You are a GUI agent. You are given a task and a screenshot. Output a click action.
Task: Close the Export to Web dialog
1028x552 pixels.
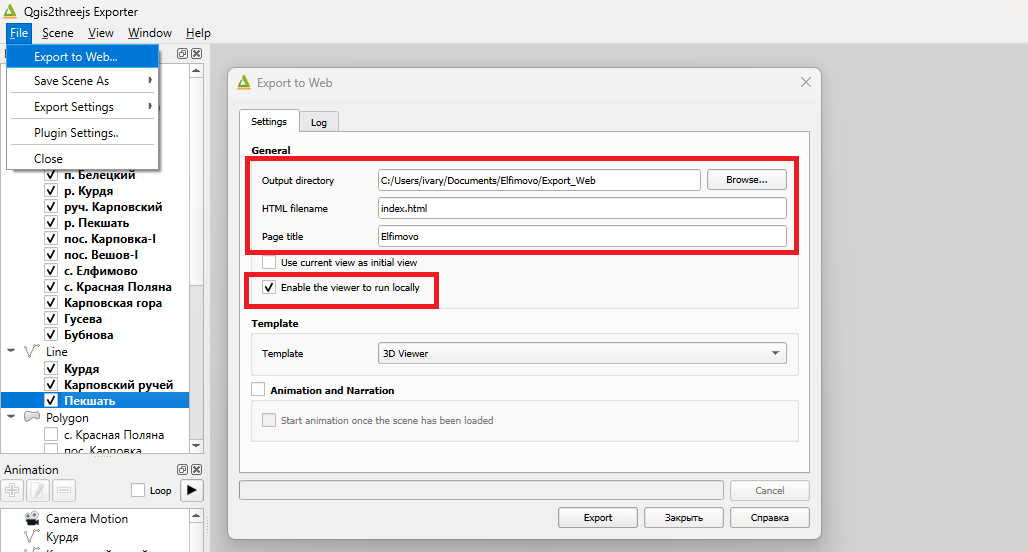pos(806,82)
